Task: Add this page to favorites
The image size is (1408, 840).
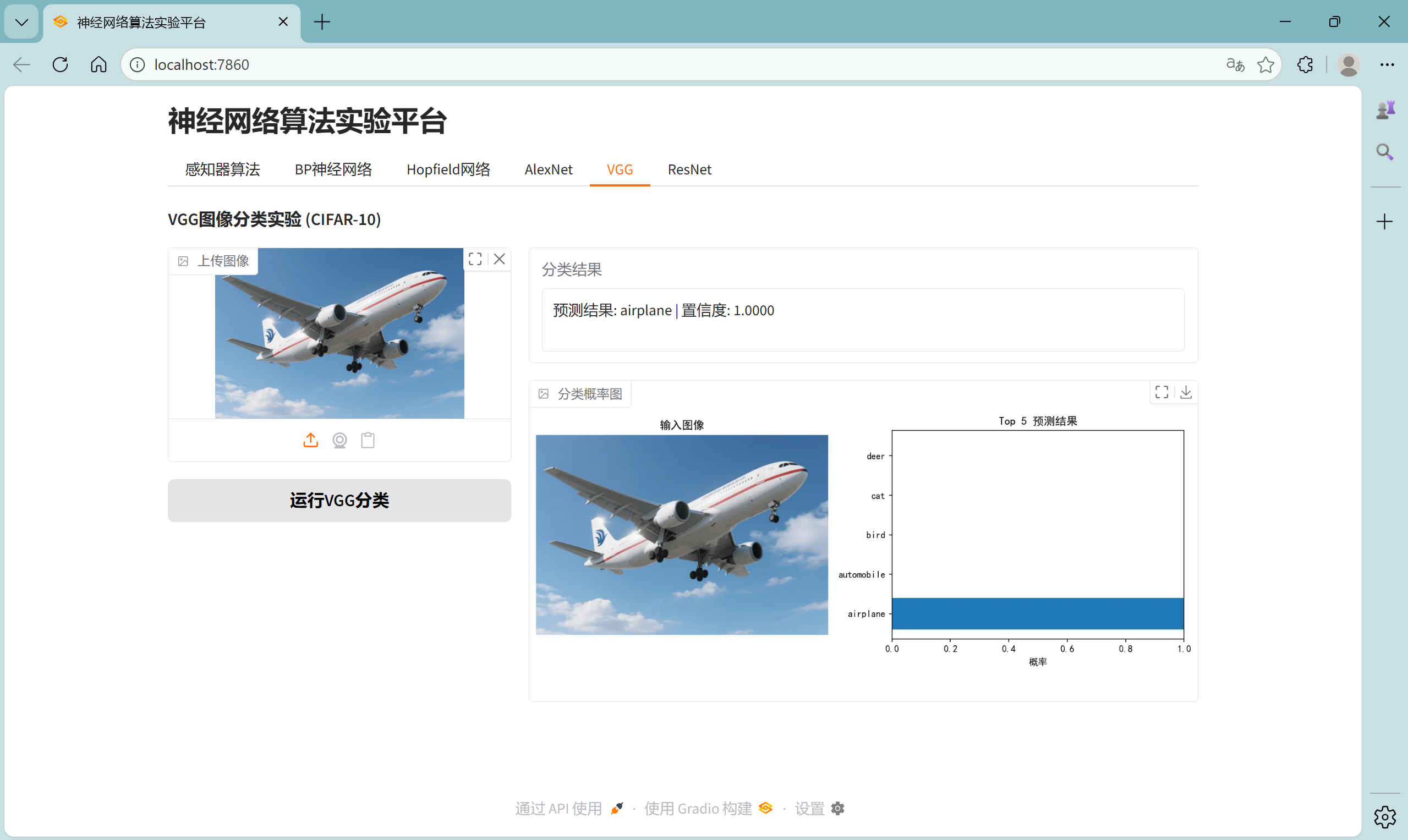Action: click(1265, 64)
